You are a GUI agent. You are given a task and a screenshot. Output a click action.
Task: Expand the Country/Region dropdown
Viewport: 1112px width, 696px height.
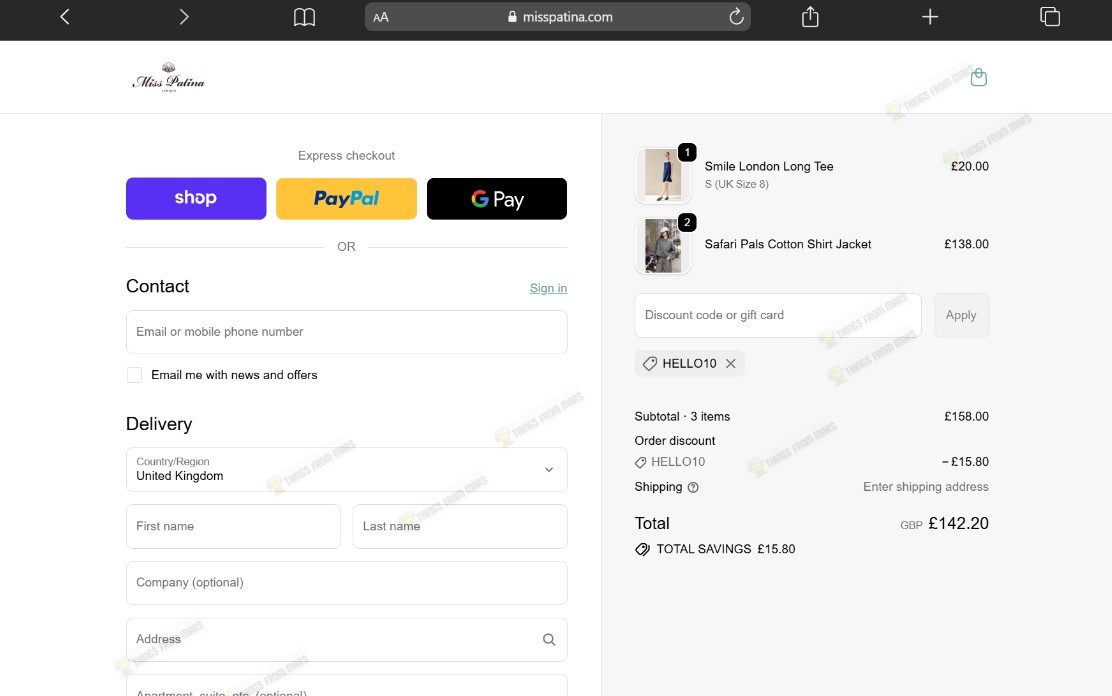(346, 469)
